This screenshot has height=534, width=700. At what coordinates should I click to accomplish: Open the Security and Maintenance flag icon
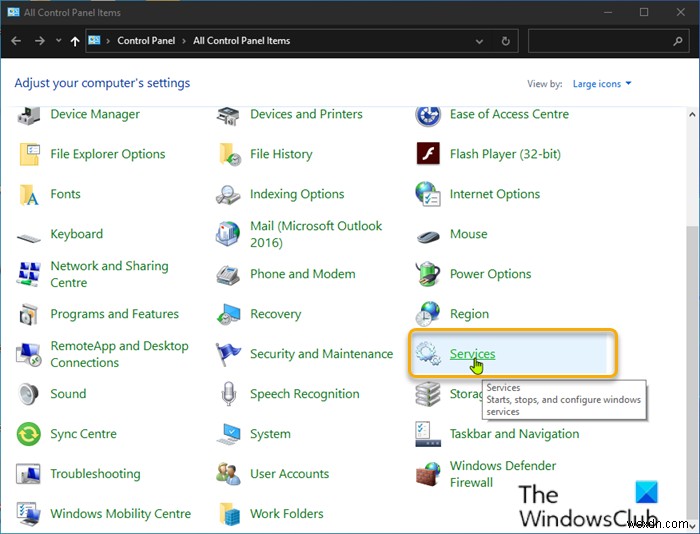(x=228, y=355)
